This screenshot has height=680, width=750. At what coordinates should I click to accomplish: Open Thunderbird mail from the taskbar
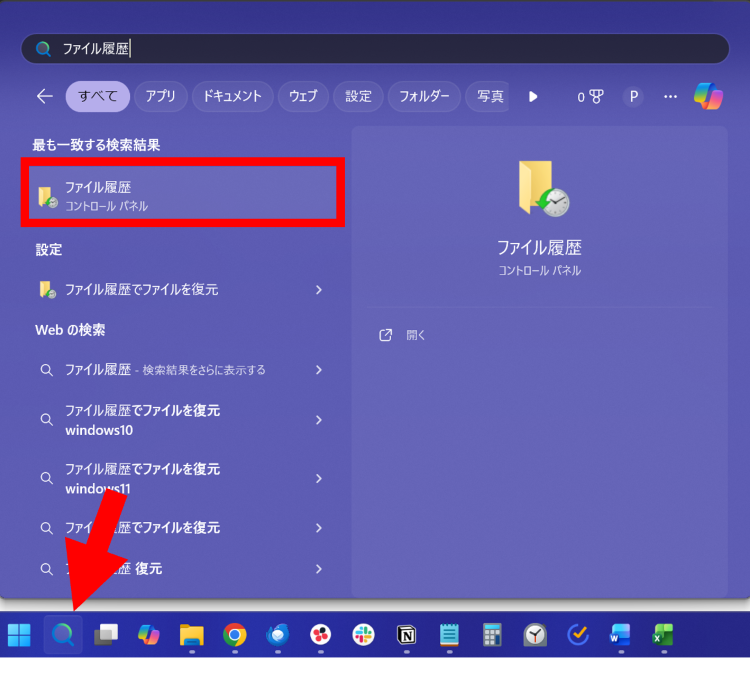277,635
